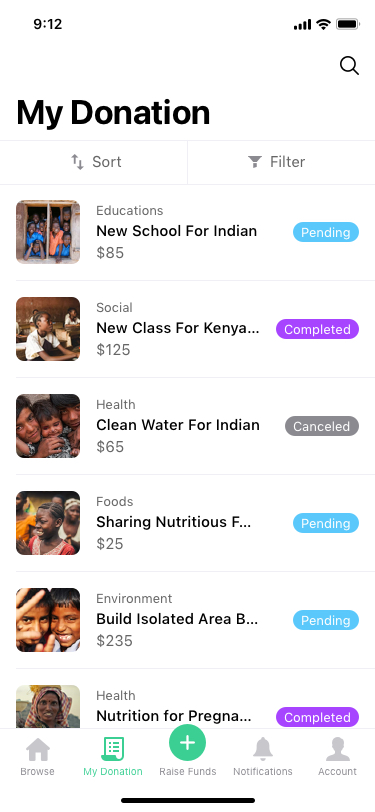The height and width of the screenshot is (812, 375).
Task: Open Notifications bell icon
Action: pyautogui.click(x=263, y=749)
